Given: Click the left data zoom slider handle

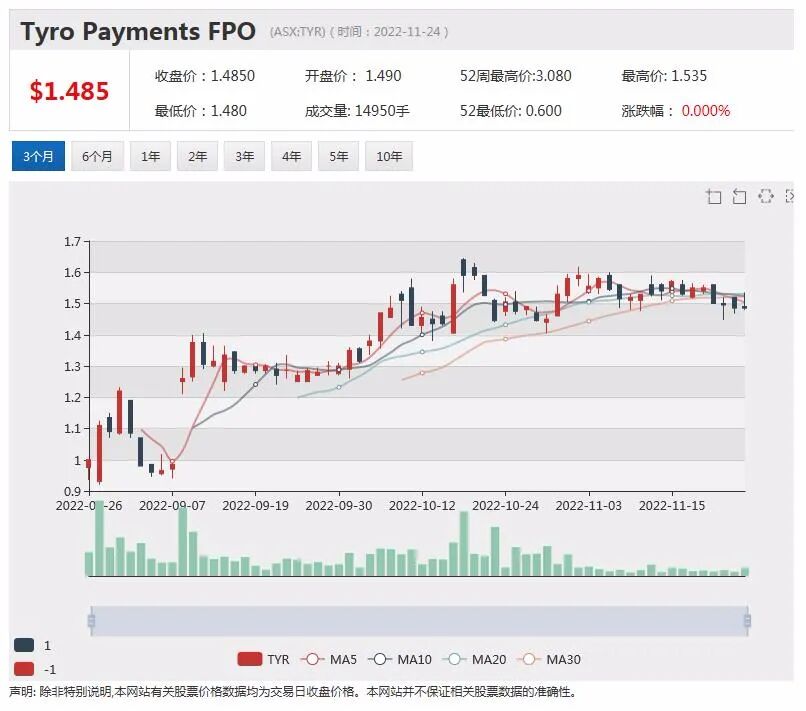Looking at the screenshot, I should pos(91,621).
